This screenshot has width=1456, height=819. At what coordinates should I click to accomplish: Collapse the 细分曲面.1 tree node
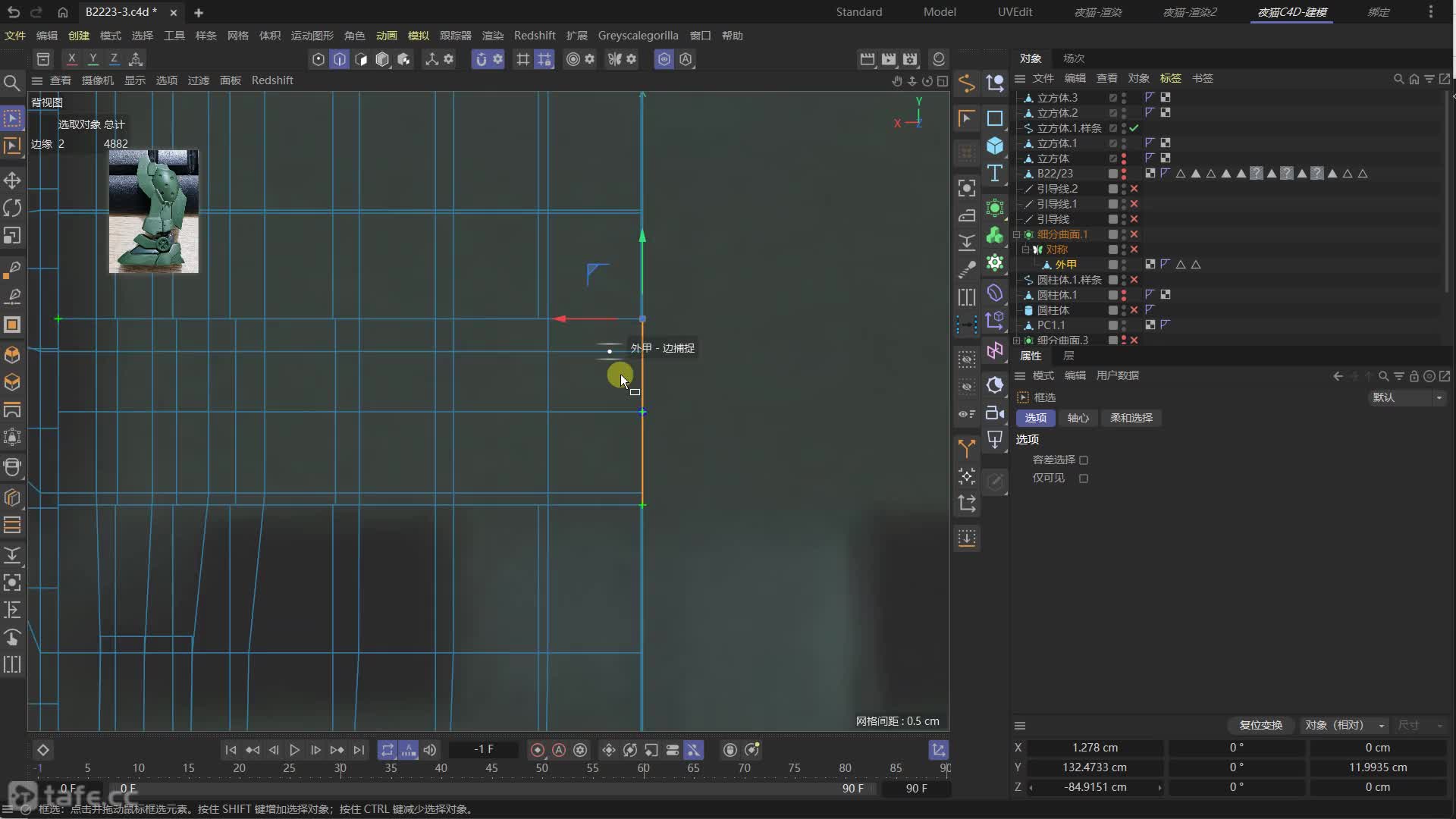point(1017,234)
